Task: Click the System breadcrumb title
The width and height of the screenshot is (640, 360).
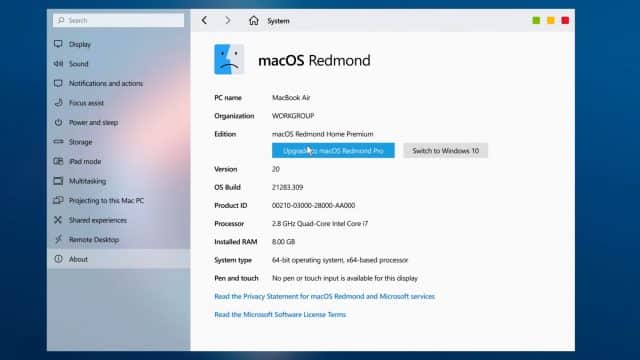Action: click(x=278, y=21)
